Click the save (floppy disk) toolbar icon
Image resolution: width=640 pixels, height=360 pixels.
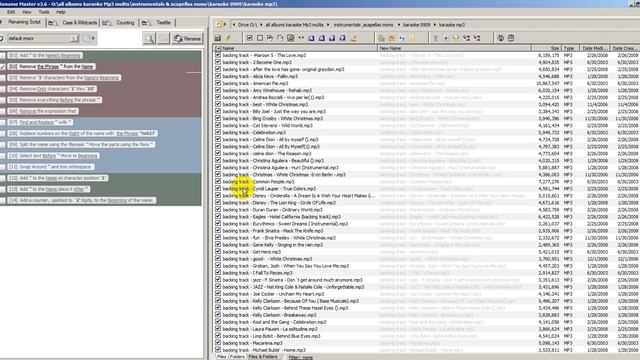tap(218, 38)
